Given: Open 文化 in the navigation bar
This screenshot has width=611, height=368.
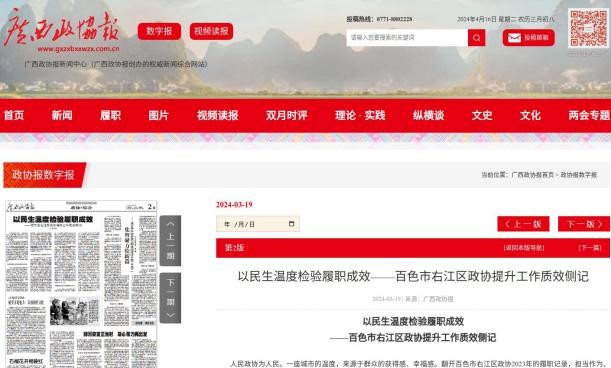Looking at the screenshot, I should (530, 115).
